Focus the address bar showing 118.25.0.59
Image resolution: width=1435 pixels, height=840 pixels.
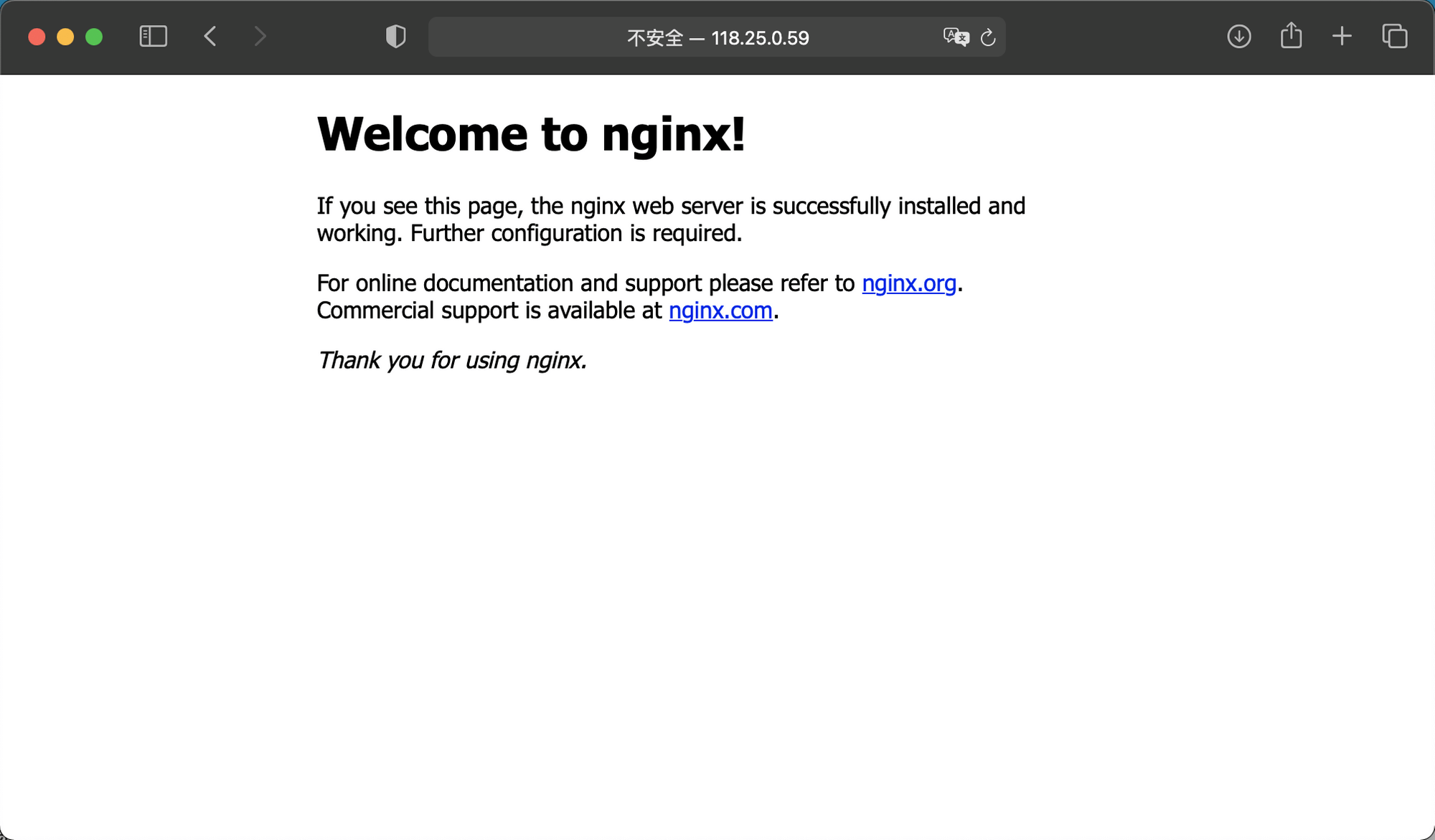(717, 37)
